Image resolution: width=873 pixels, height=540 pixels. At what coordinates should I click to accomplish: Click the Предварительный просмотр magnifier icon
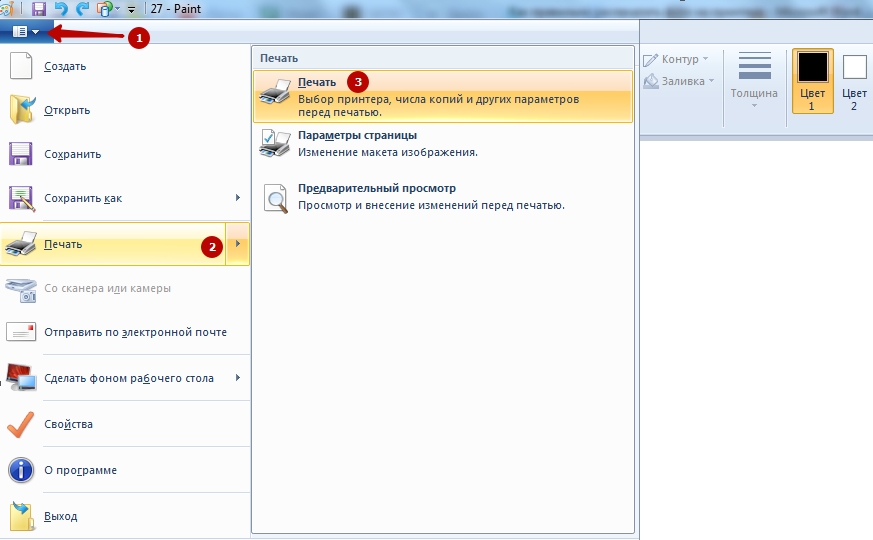tap(275, 197)
